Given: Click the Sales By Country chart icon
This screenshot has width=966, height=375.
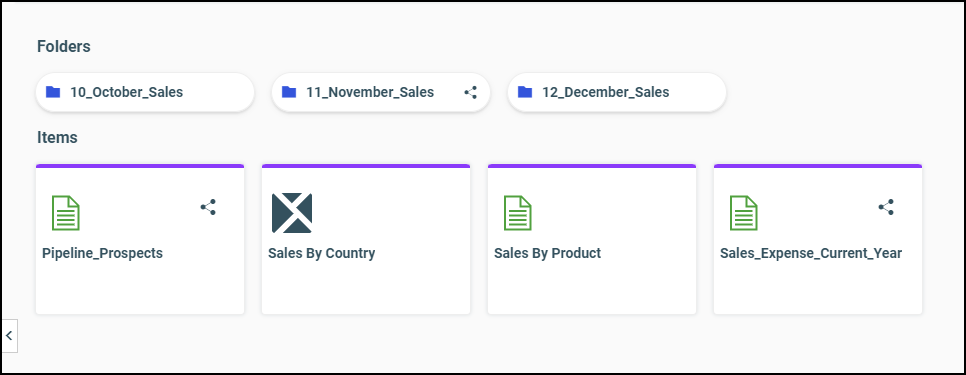Looking at the screenshot, I should [292, 213].
